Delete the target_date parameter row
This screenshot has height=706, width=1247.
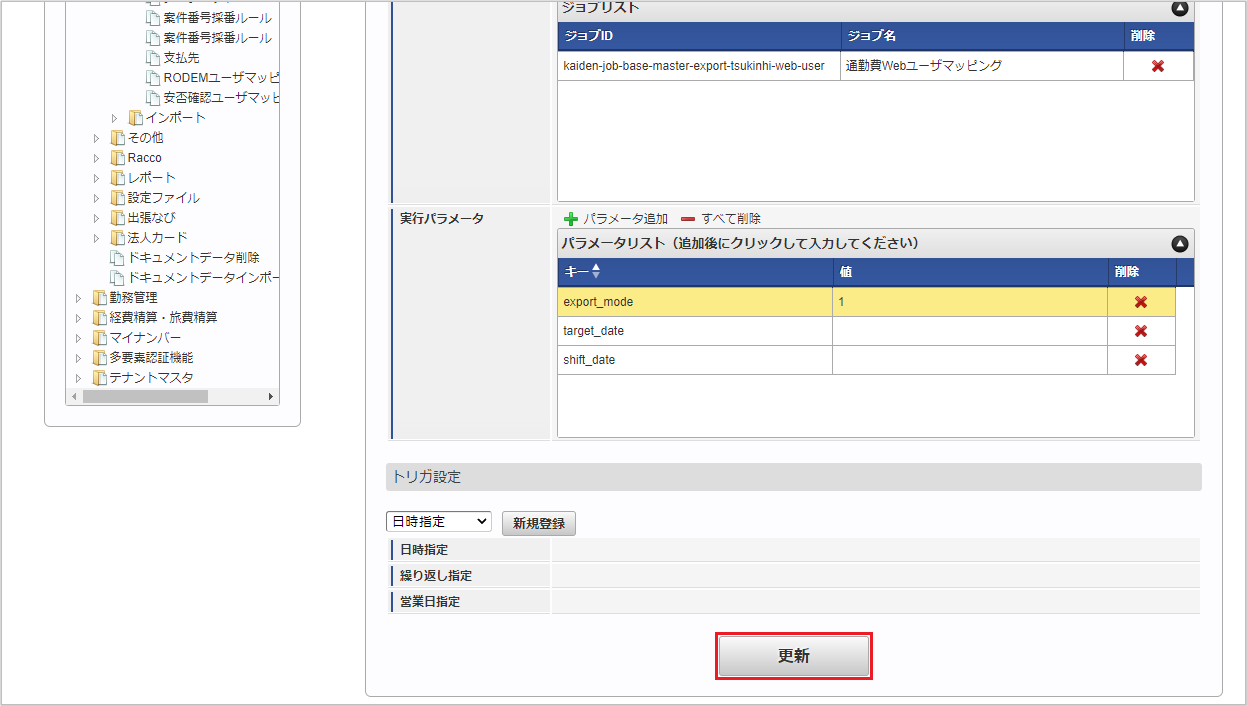click(x=1140, y=331)
